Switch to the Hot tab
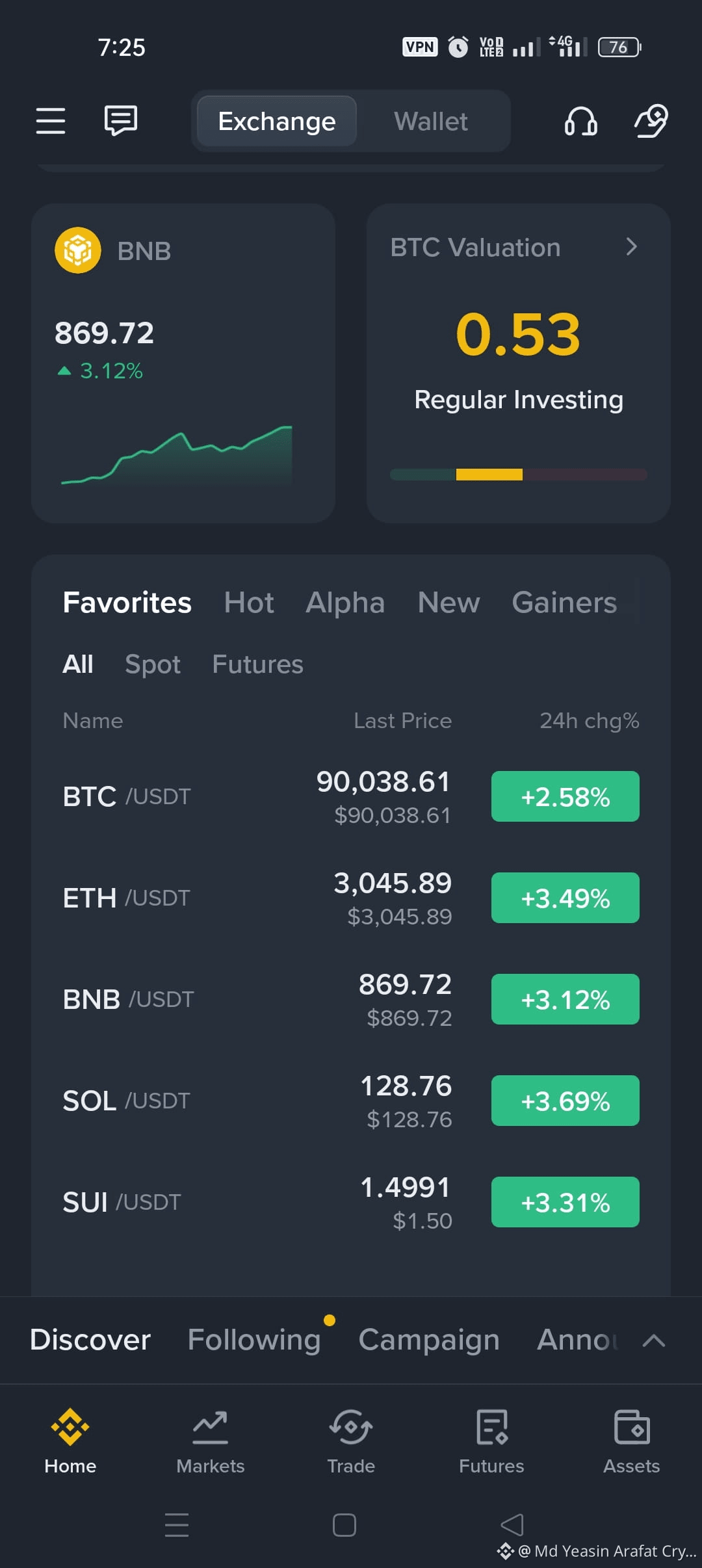Image resolution: width=702 pixels, height=1568 pixels. [249, 603]
